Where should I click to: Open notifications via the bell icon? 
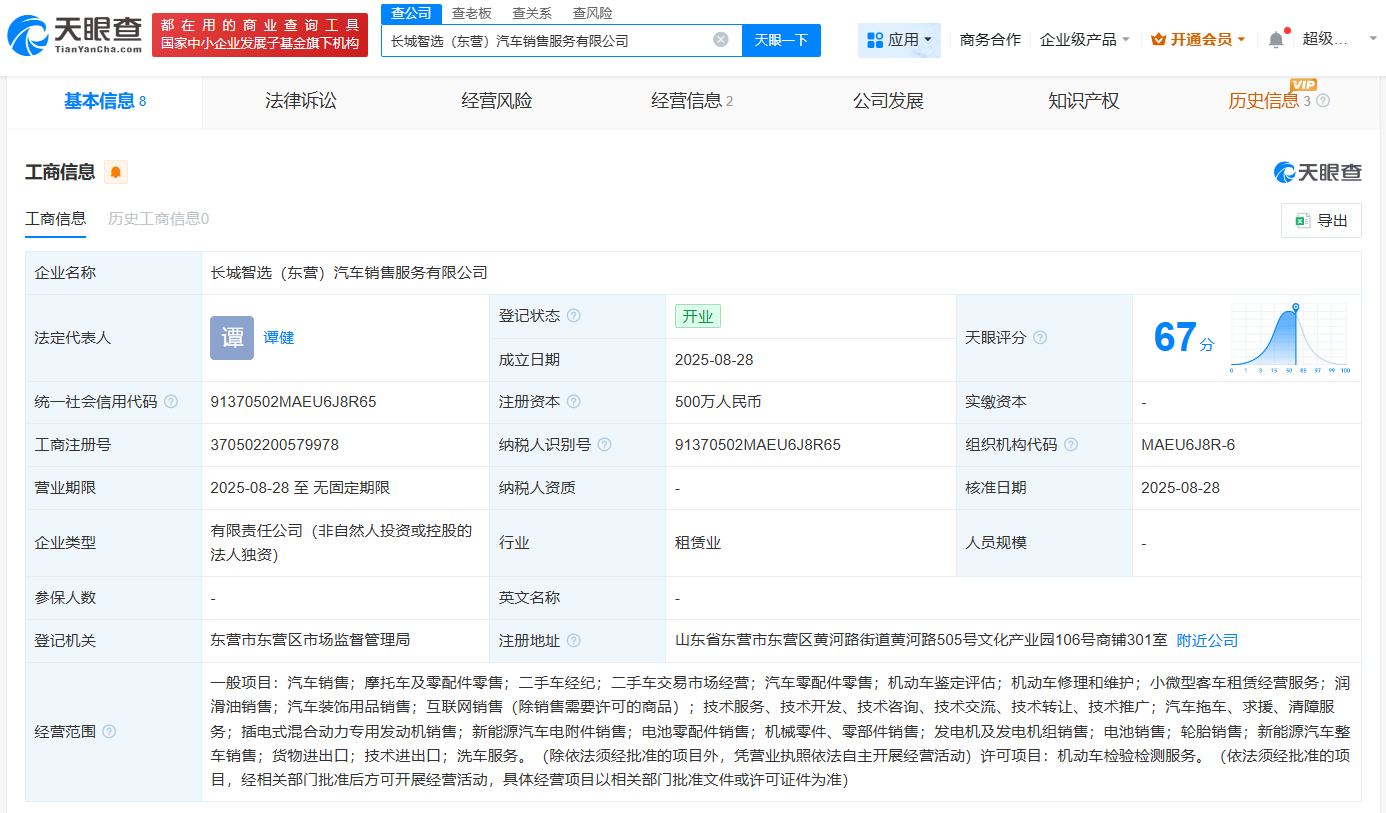[1277, 38]
